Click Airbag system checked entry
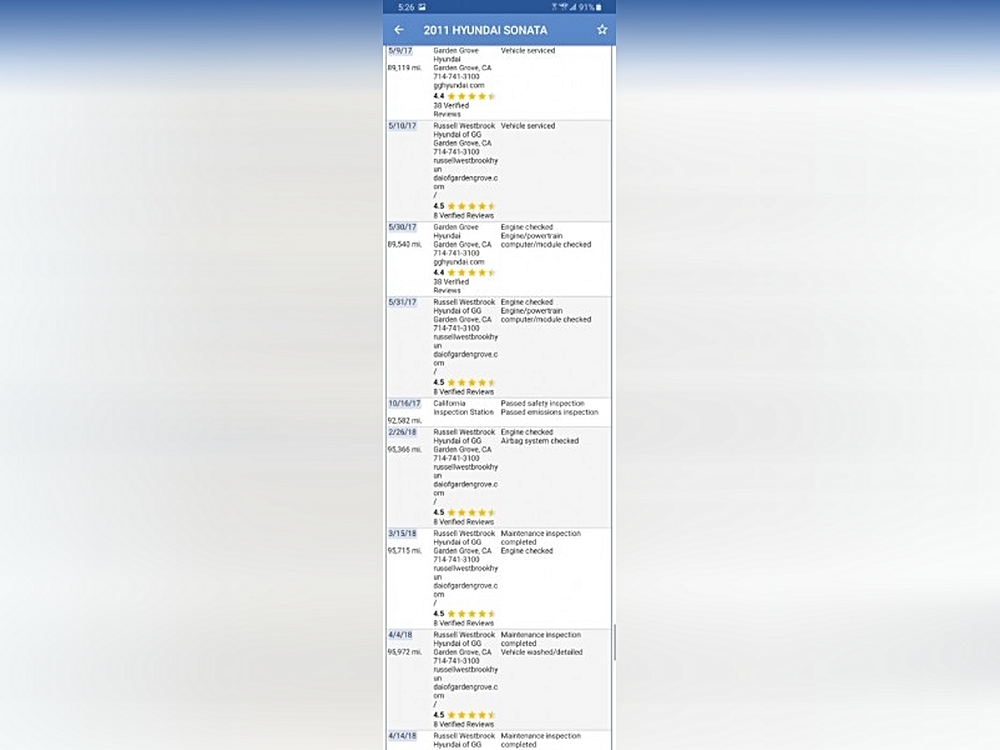Viewport: 1000px width, 750px height. pos(540,441)
